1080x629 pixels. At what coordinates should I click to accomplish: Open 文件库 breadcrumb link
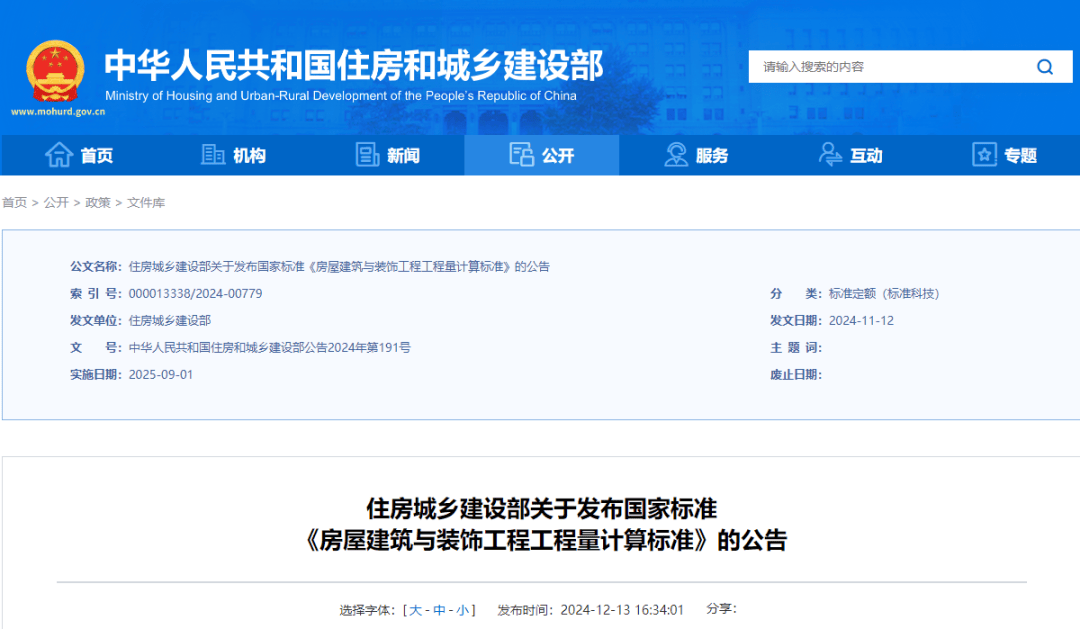coord(146,203)
